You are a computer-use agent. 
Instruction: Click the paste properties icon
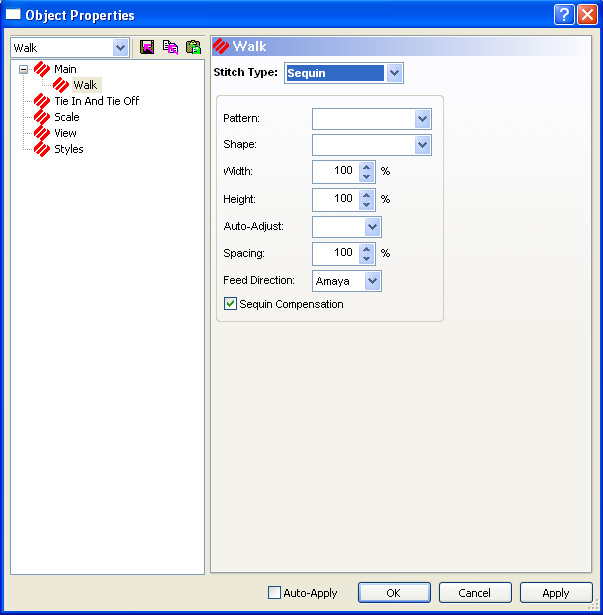193,47
